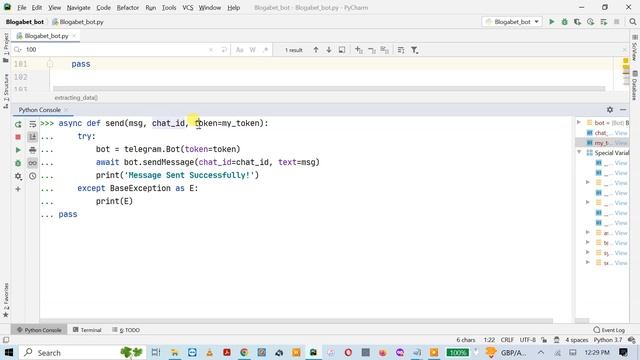Viewport: 640px width, 360px height.
Task: Open Windows Start menu
Action: (x=9, y=352)
